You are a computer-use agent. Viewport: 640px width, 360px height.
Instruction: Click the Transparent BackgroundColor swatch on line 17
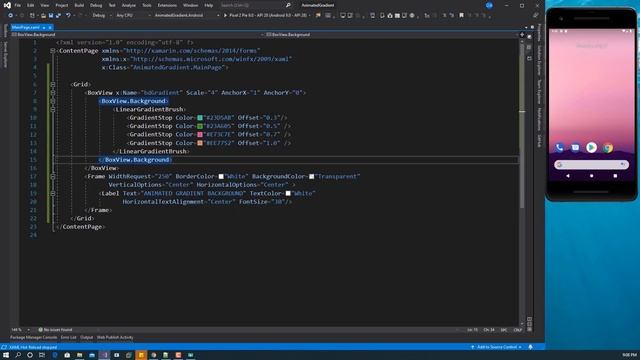pyautogui.click(x=311, y=177)
